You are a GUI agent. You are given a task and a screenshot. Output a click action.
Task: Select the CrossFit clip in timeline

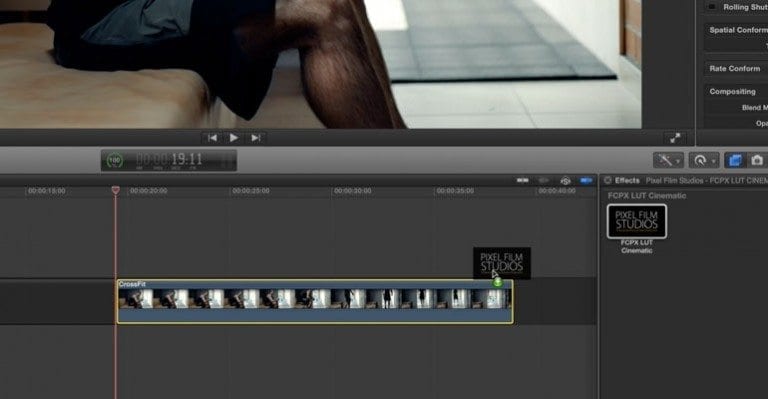(x=315, y=302)
